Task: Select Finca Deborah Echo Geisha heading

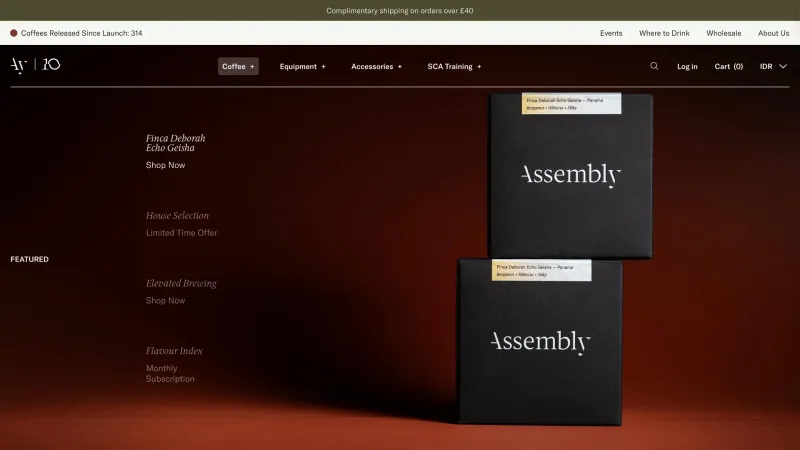Action: (176, 143)
